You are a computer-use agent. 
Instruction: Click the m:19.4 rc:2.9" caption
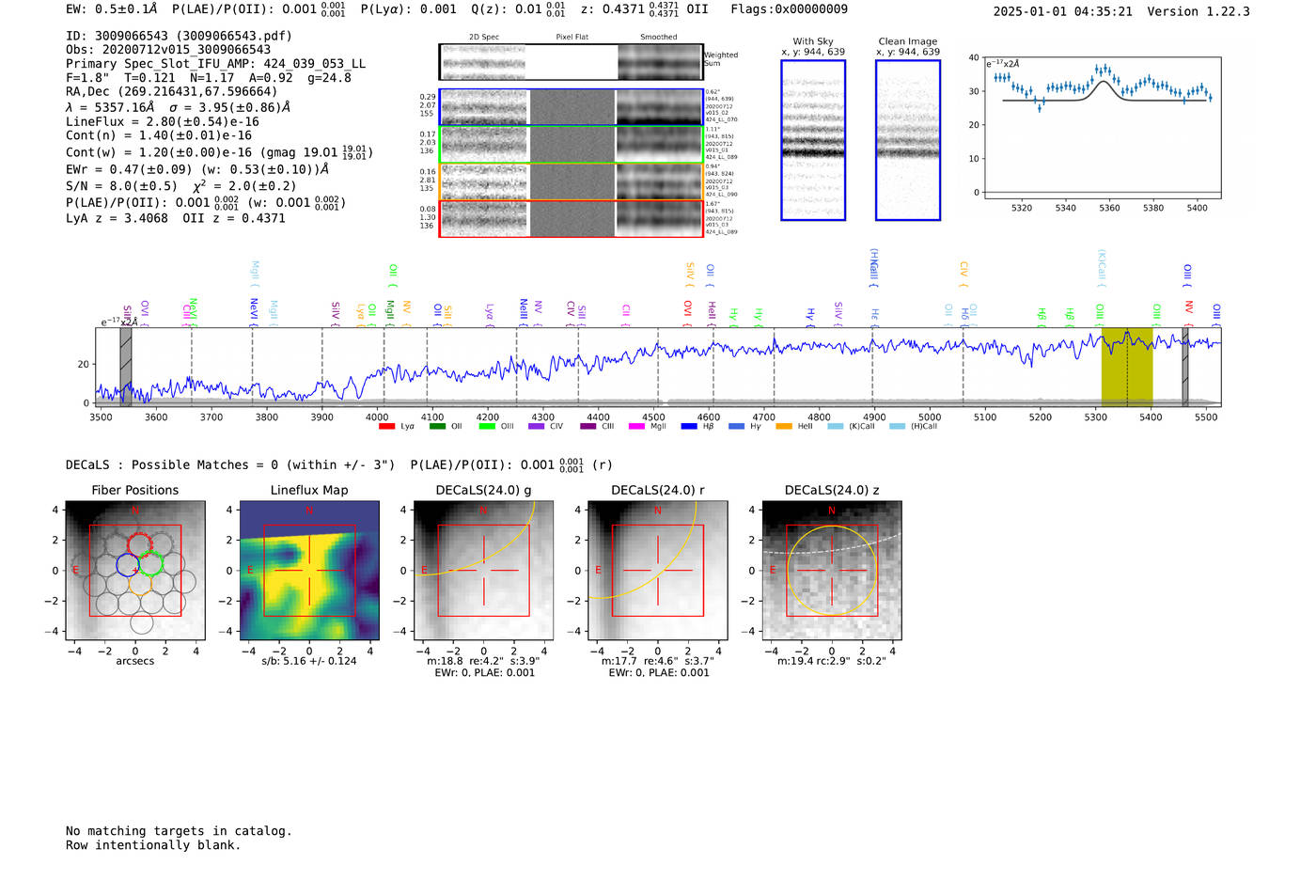(x=831, y=661)
